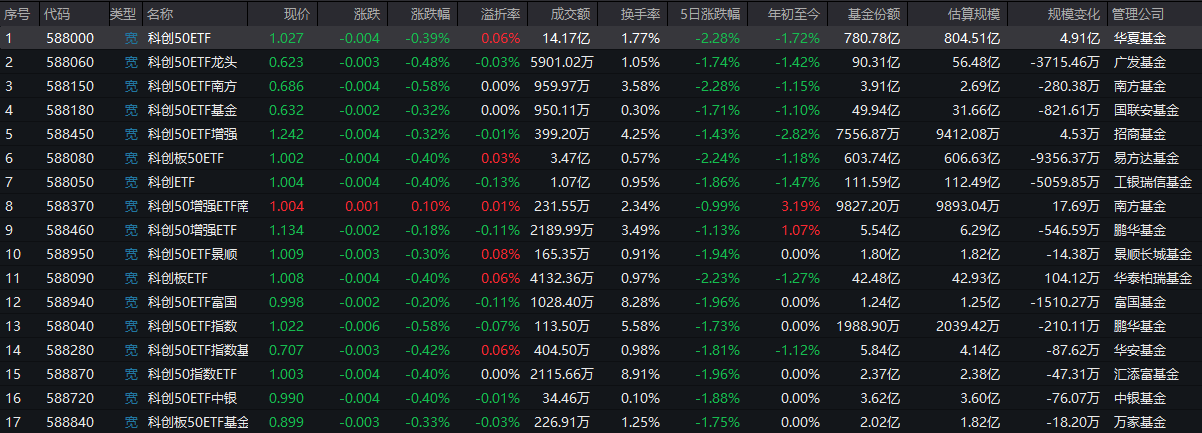Click the 宽 type marker for 588450
1202x433 pixels.
pos(131,134)
